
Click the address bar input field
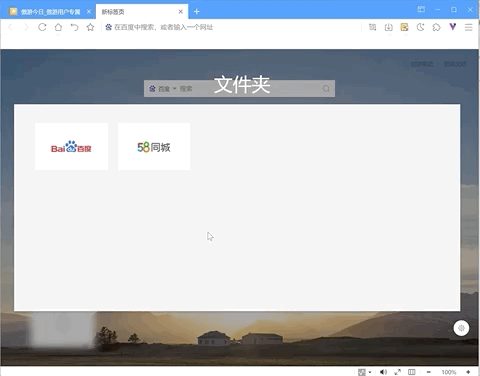pyautogui.click(x=230, y=27)
